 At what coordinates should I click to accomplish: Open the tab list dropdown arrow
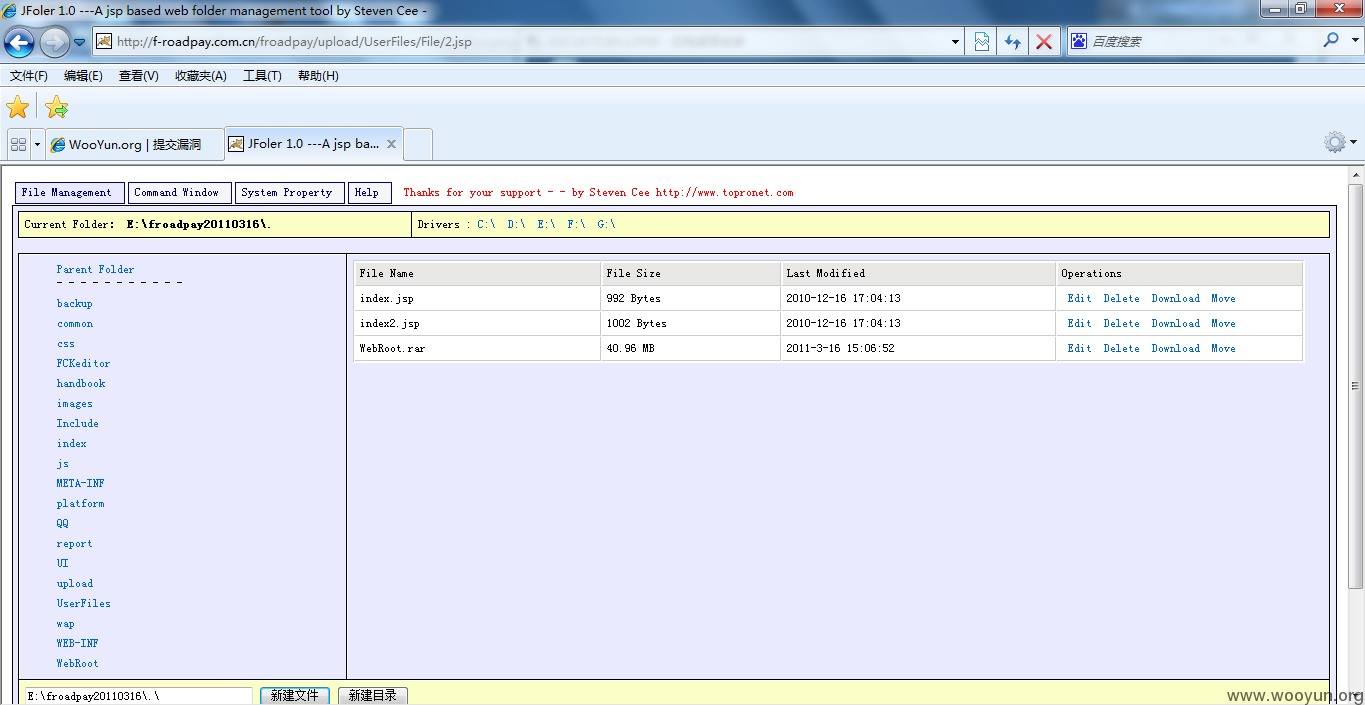pos(37,144)
